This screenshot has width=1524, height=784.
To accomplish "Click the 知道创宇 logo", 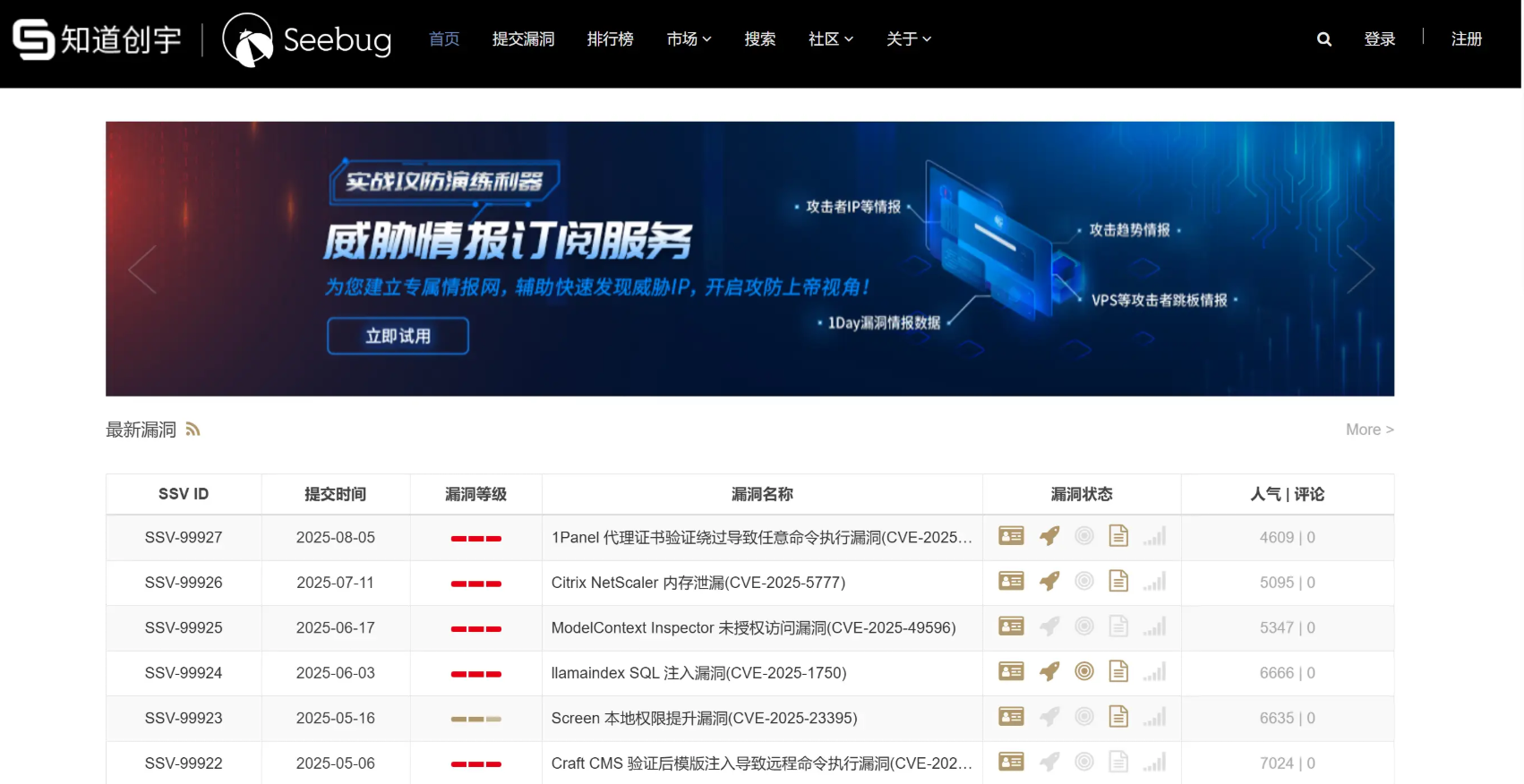I will coord(97,40).
